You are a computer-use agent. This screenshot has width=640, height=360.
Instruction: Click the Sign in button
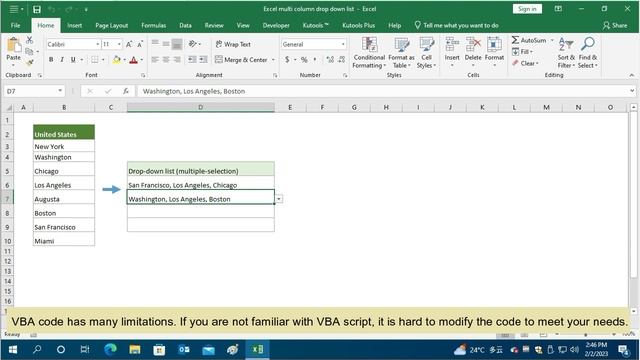click(527, 9)
